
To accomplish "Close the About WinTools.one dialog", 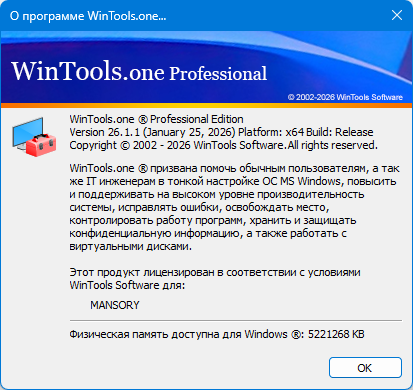I will coord(397,15).
